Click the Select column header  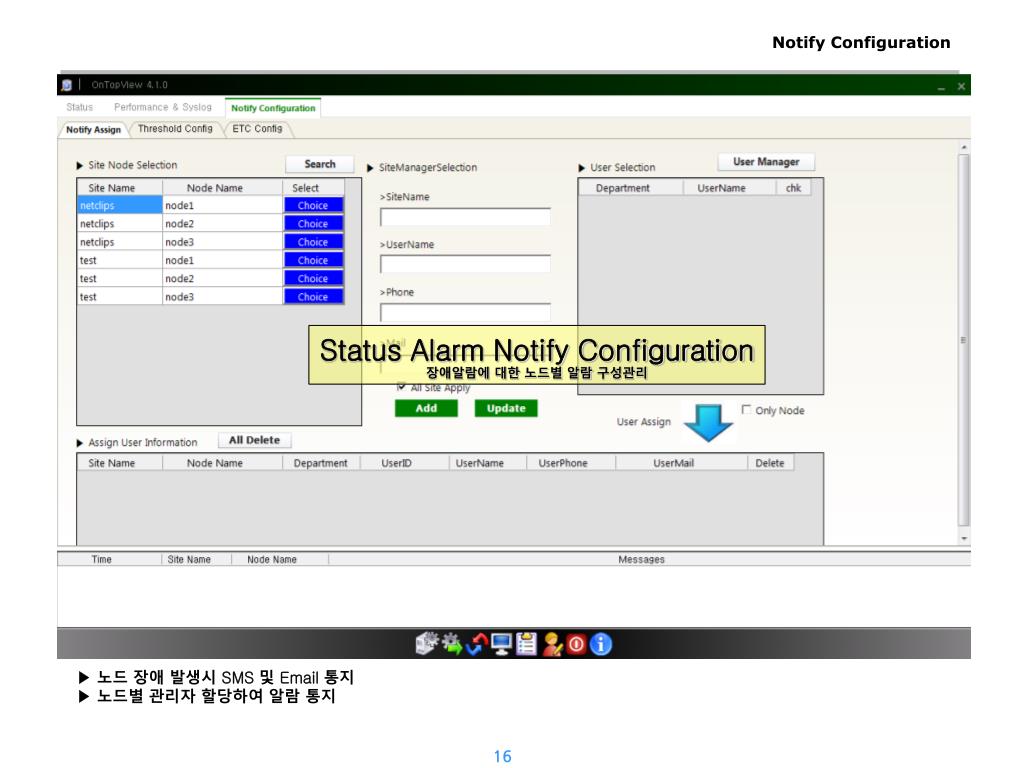pos(313,187)
